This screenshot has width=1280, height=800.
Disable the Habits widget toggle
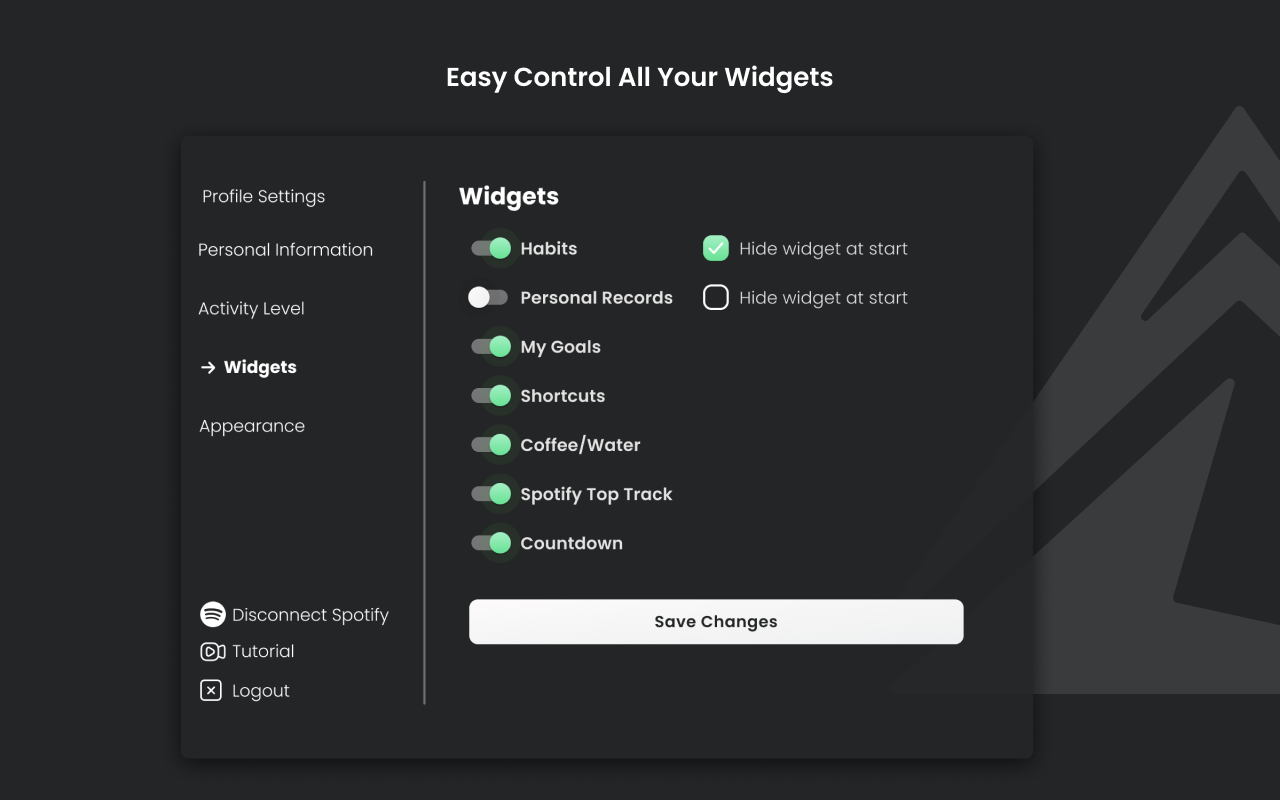click(489, 248)
